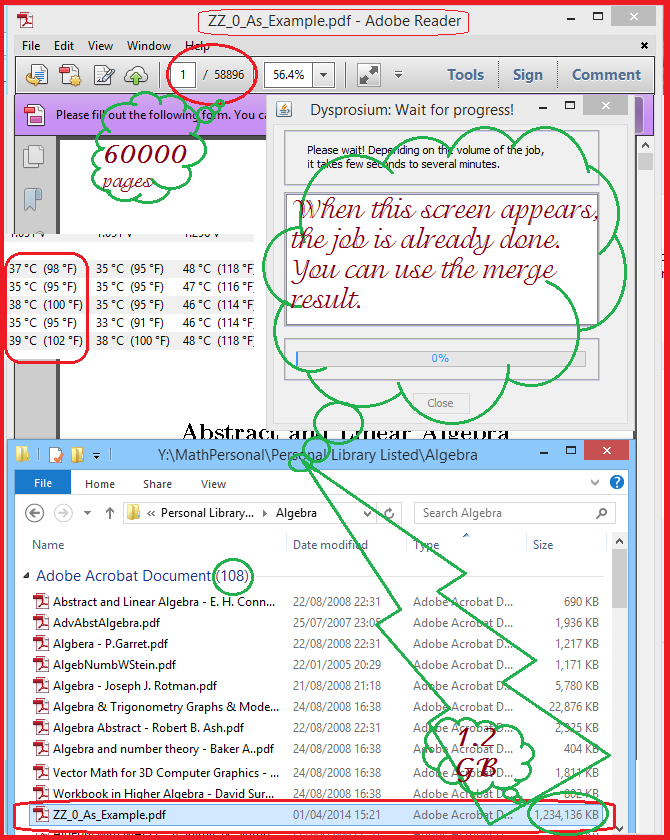Sort files by the Size column header
The width and height of the screenshot is (670, 840).
(543, 545)
